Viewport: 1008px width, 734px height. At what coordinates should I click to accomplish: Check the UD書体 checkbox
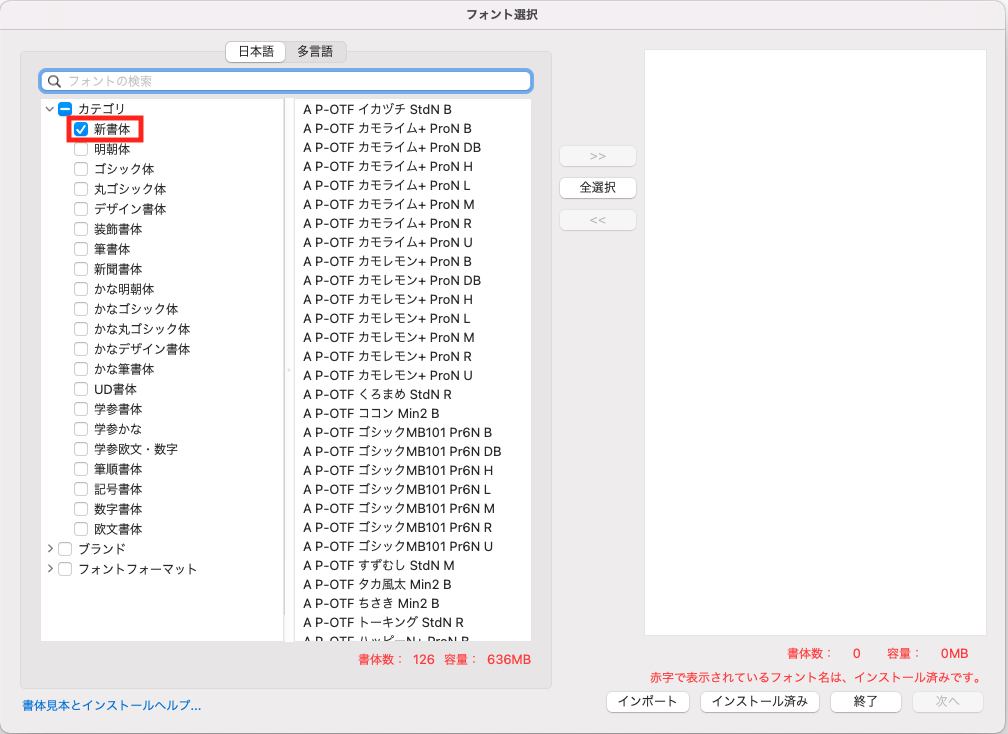pyautogui.click(x=81, y=389)
